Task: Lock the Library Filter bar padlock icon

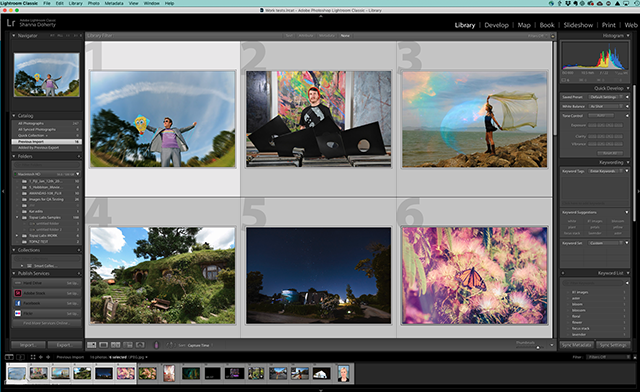Action: (x=553, y=36)
